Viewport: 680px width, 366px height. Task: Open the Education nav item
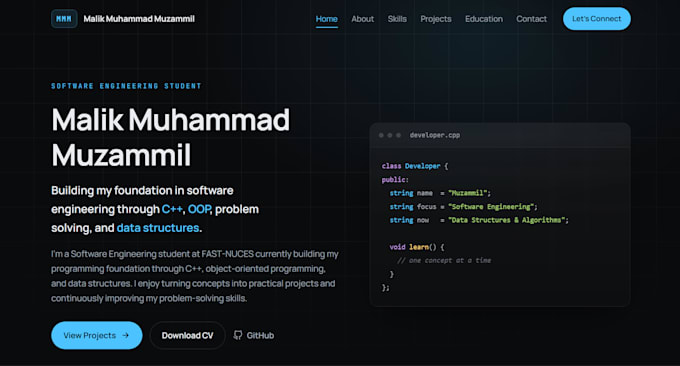[484, 19]
